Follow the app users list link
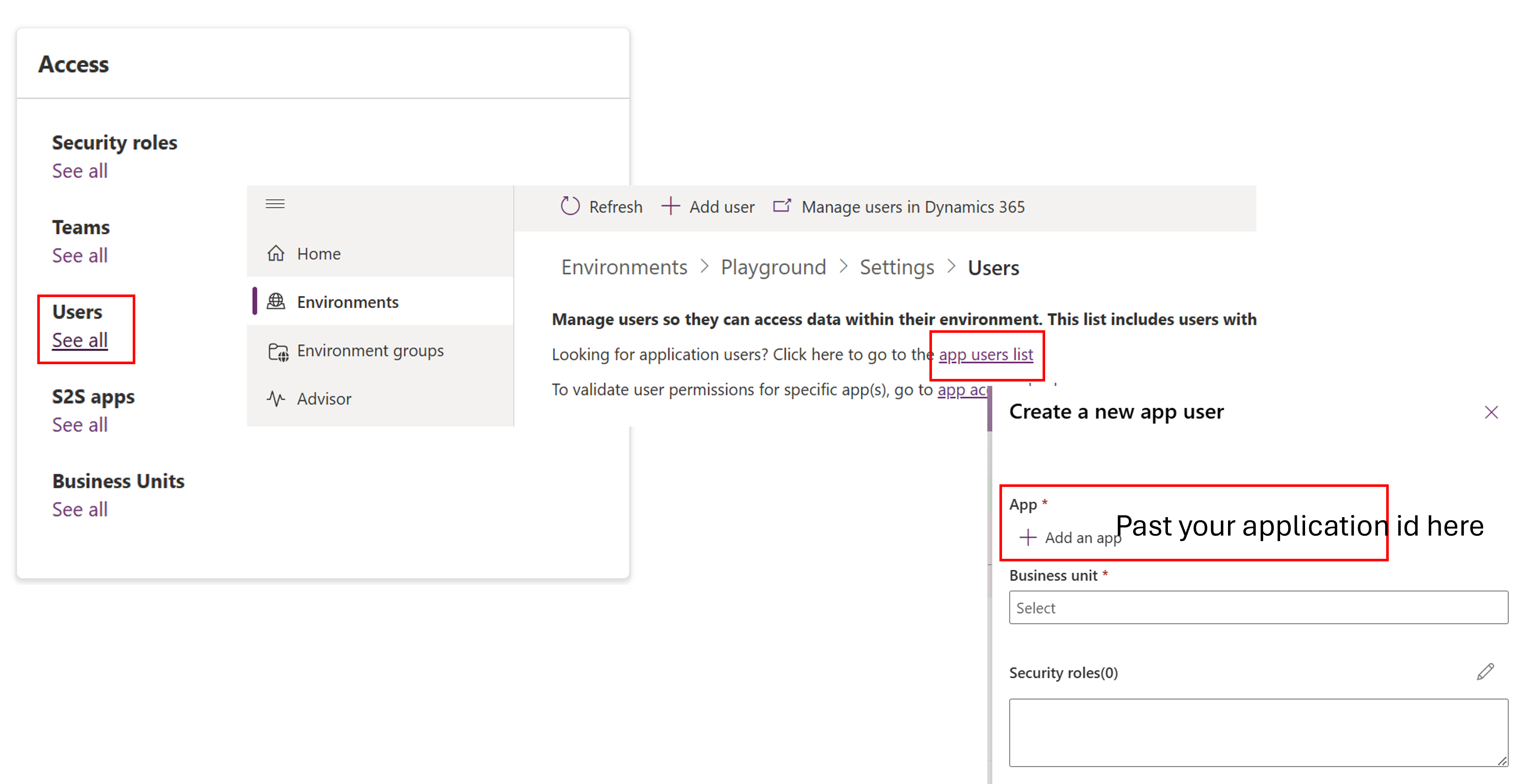 pos(986,354)
